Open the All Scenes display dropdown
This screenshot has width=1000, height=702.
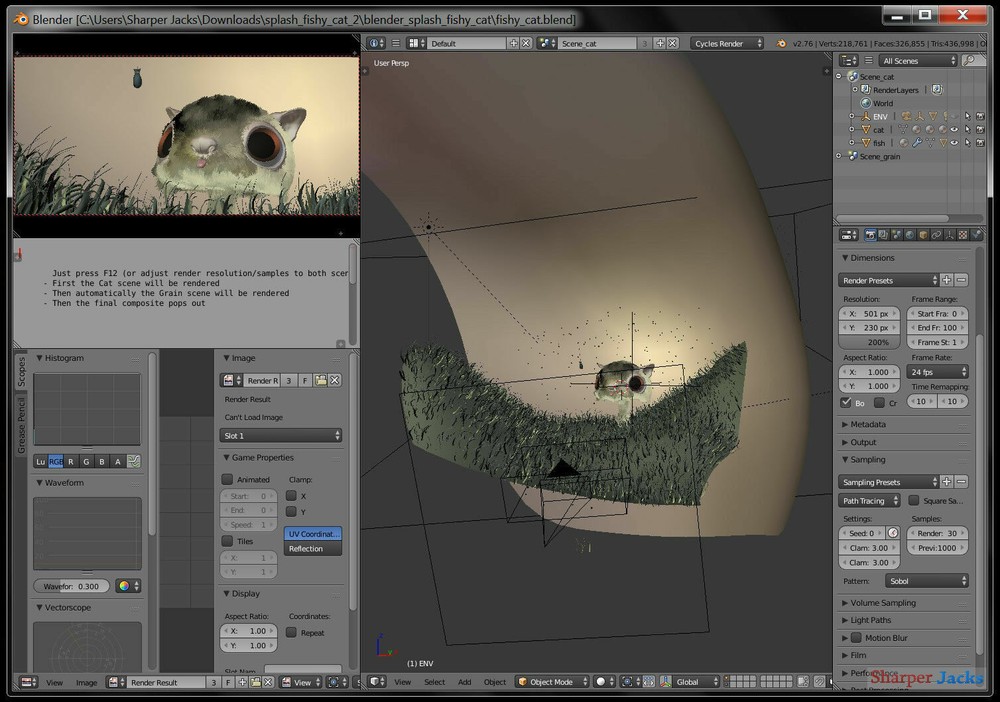click(916, 61)
